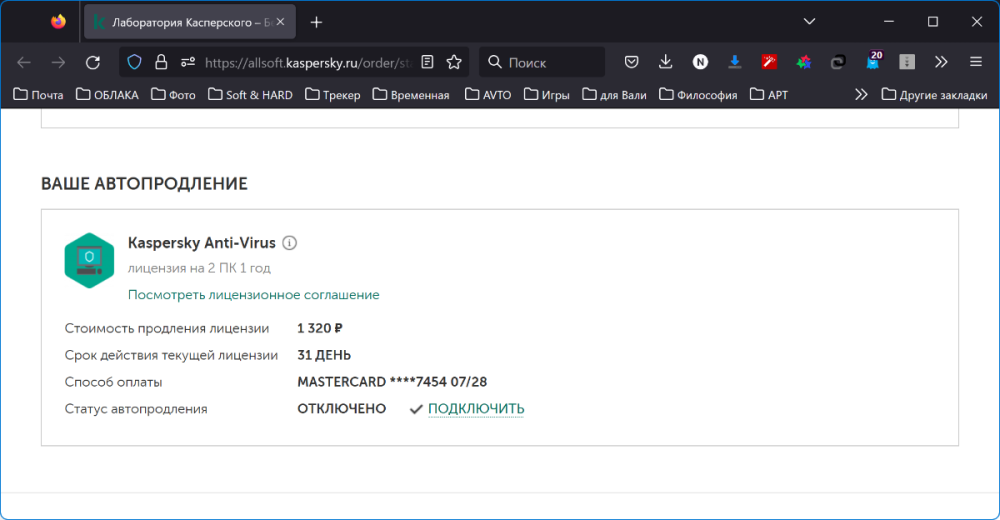Open the Фото bookmarks folder
The image size is (1000, 520).
pyautogui.click(x=173, y=94)
